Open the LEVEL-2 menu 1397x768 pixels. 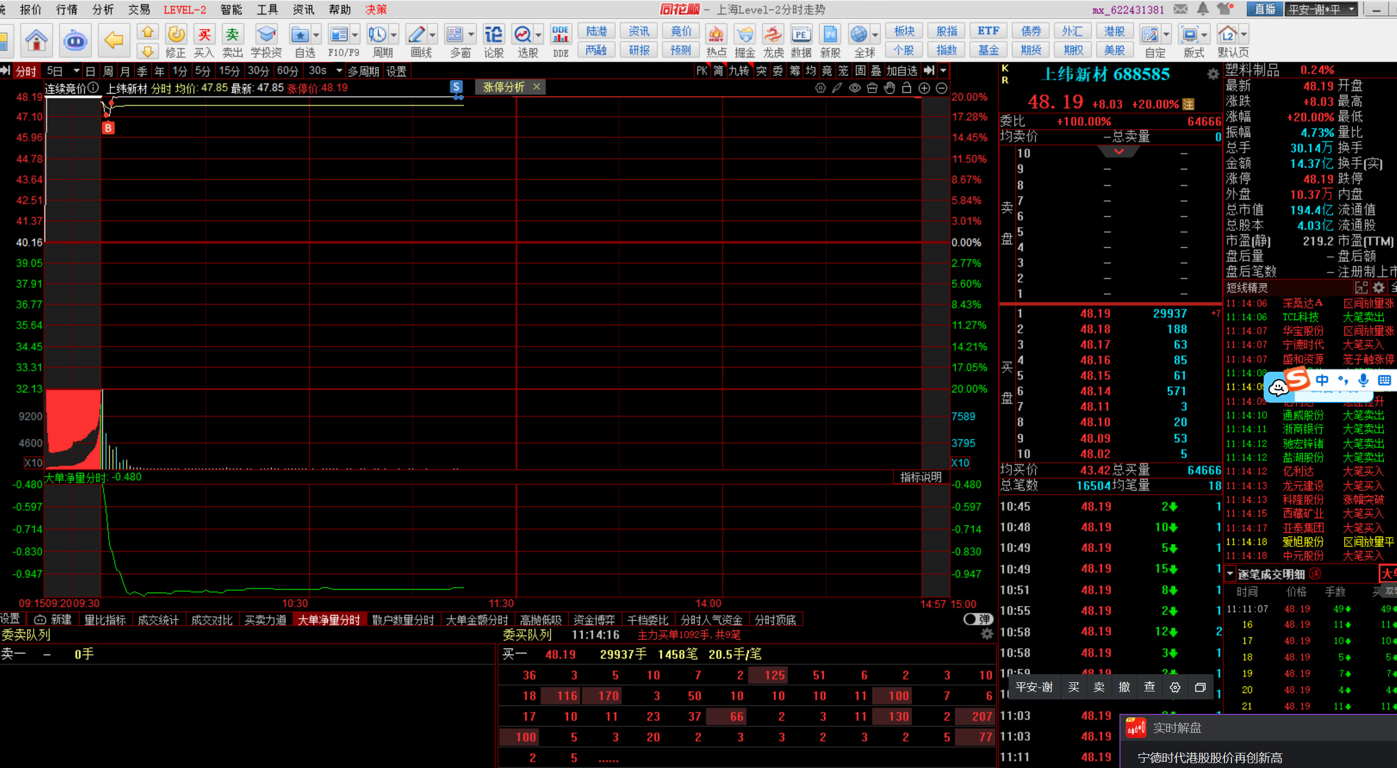[x=185, y=9]
